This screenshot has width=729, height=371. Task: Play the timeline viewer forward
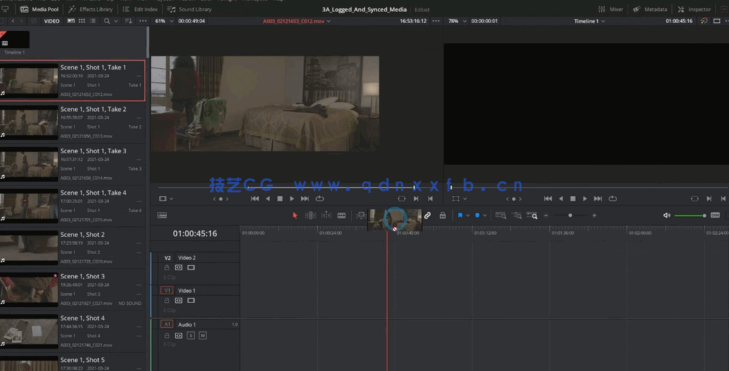tap(585, 199)
